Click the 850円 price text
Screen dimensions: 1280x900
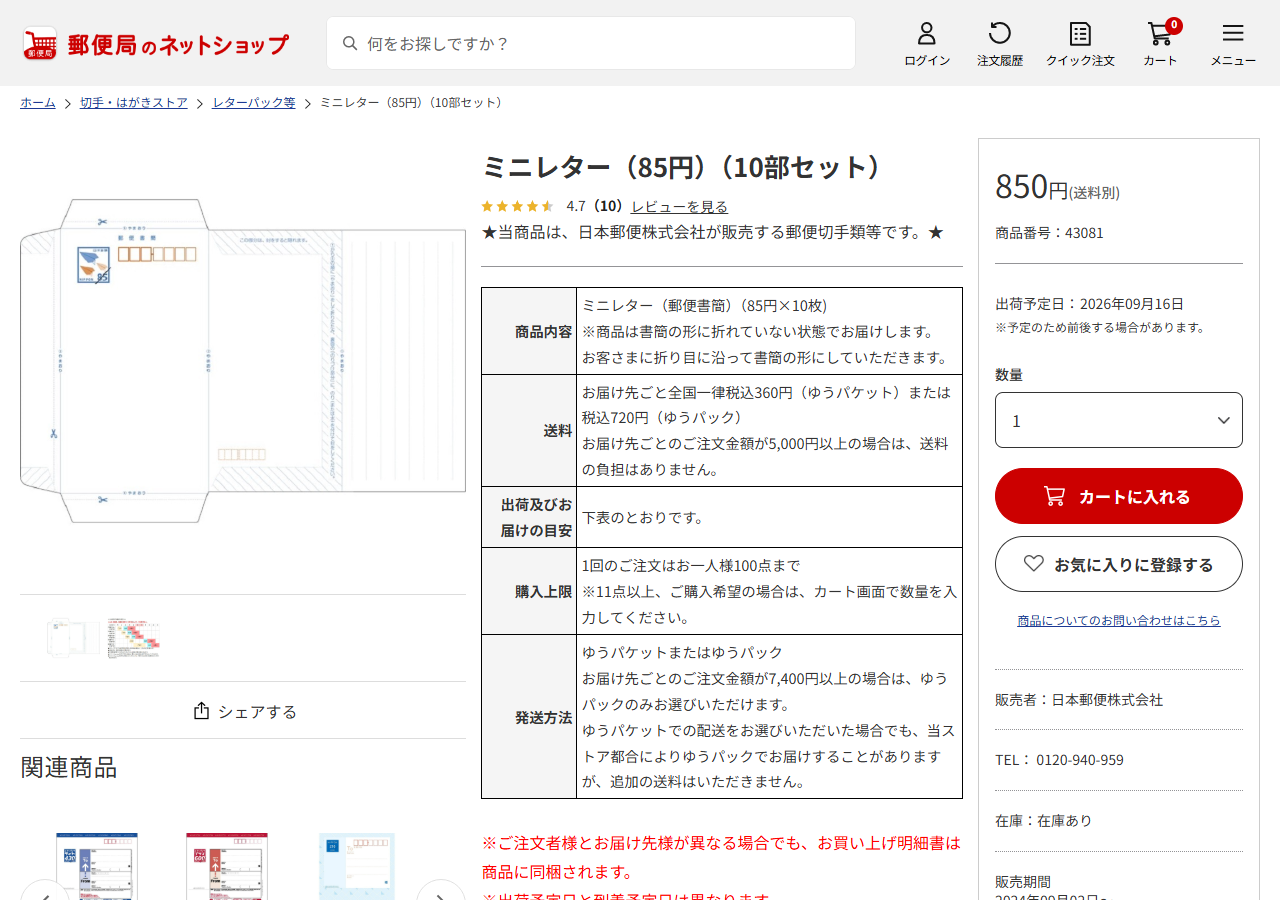1031,187
